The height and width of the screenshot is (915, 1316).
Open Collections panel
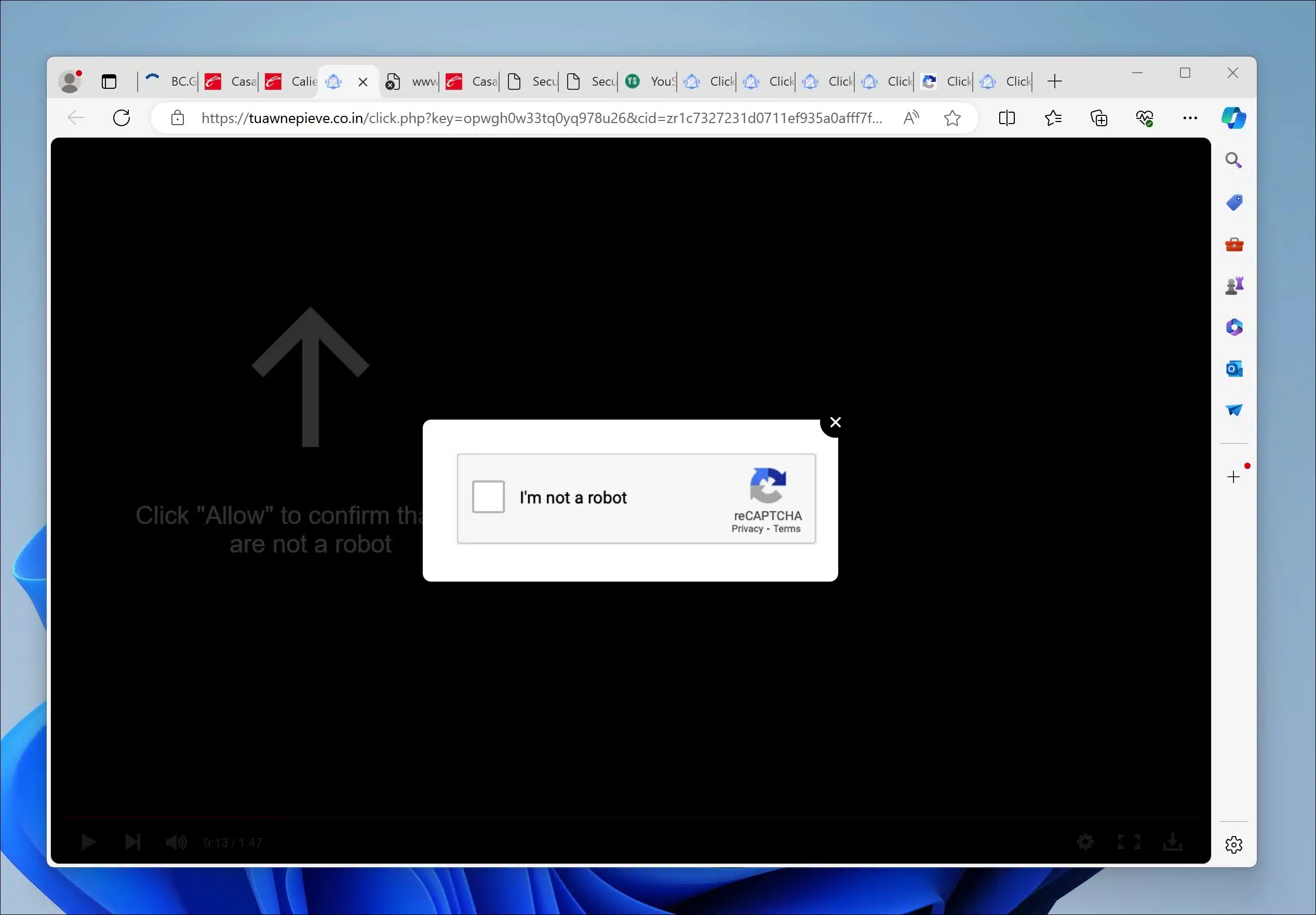[x=1099, y=118]
